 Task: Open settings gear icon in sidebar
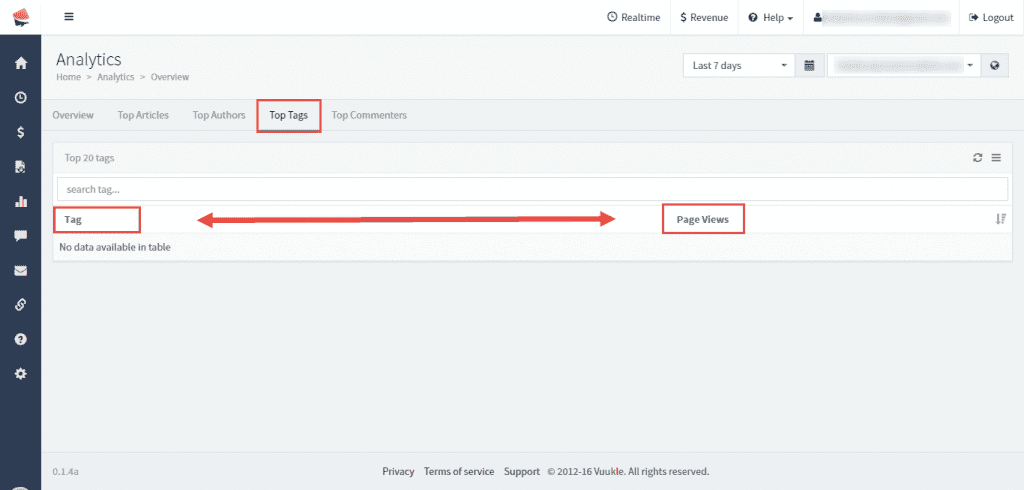[x=20, y=373]
